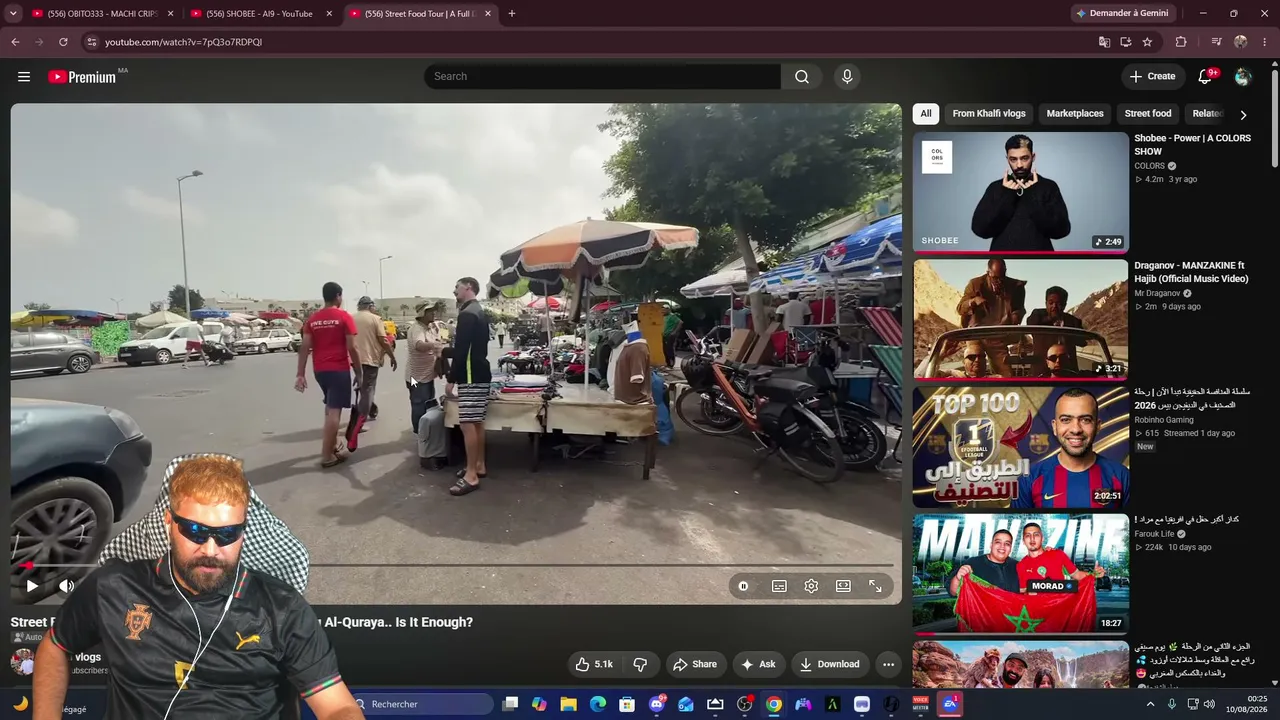
Task: Open the Farouk Life channel link
Action: click(x=1154, y=534)
